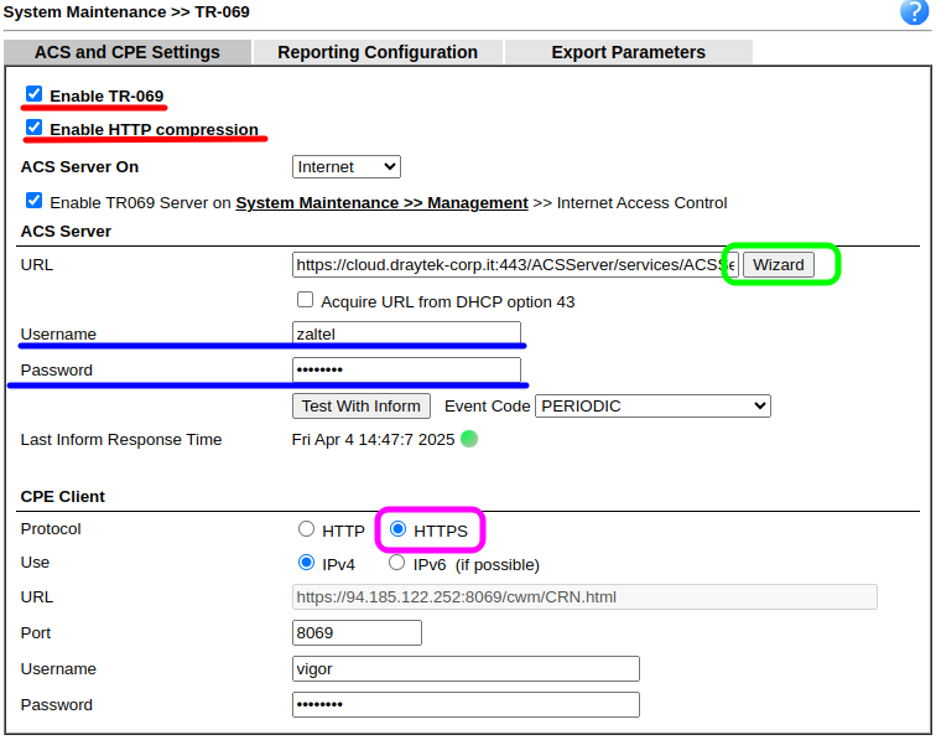The image size is (936, 740).
Task: Click the Test With Inform button
Action: click(x=361, y=406)
